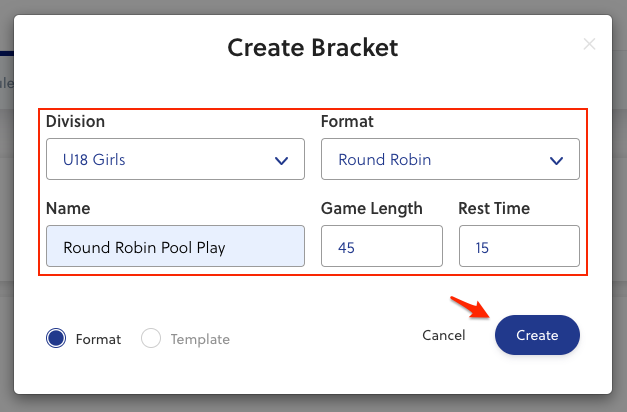The width and height of the screenshot is (627, 412).
Task: Click the Format label above the Round Robin dropdown
Action: click(346, 122)
